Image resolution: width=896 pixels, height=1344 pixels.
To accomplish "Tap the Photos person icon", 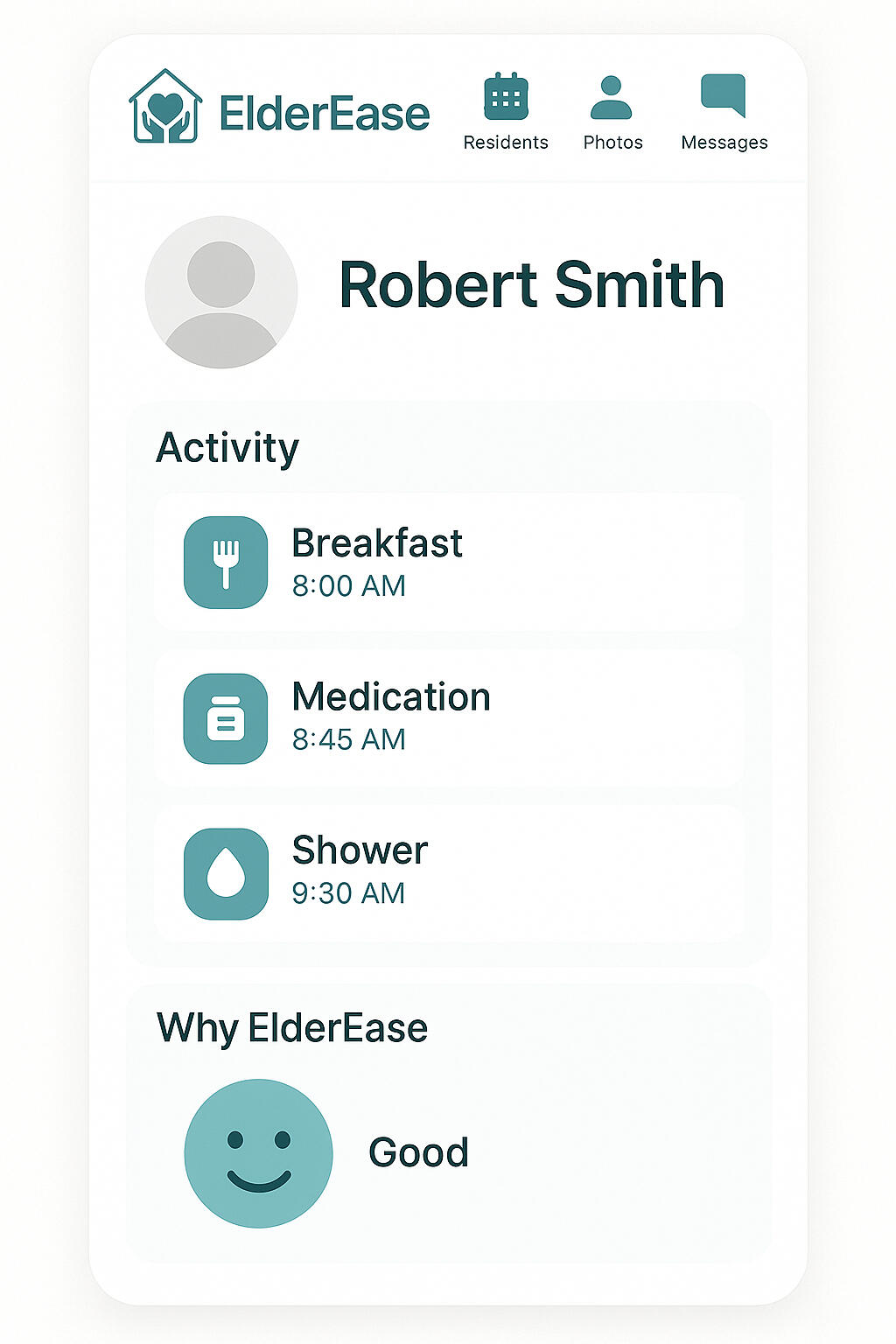I will point(611,97).
